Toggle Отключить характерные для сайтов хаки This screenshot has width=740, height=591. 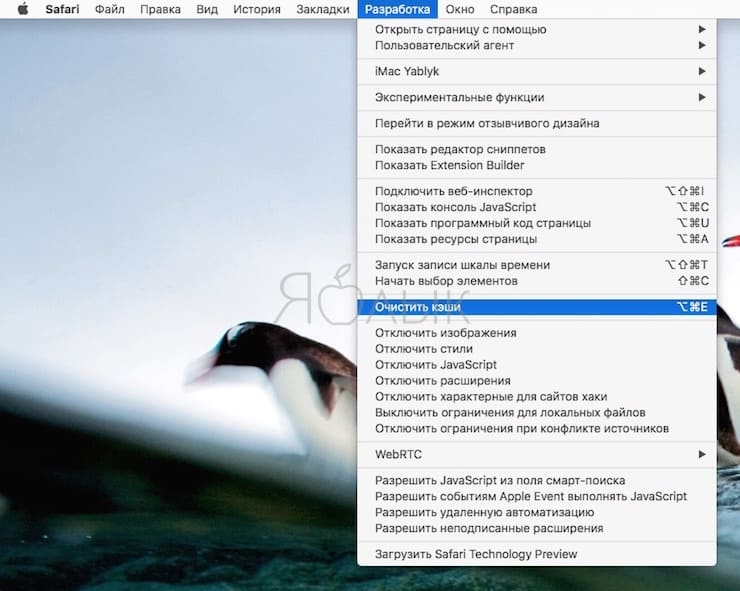click(x=537, y=397)
